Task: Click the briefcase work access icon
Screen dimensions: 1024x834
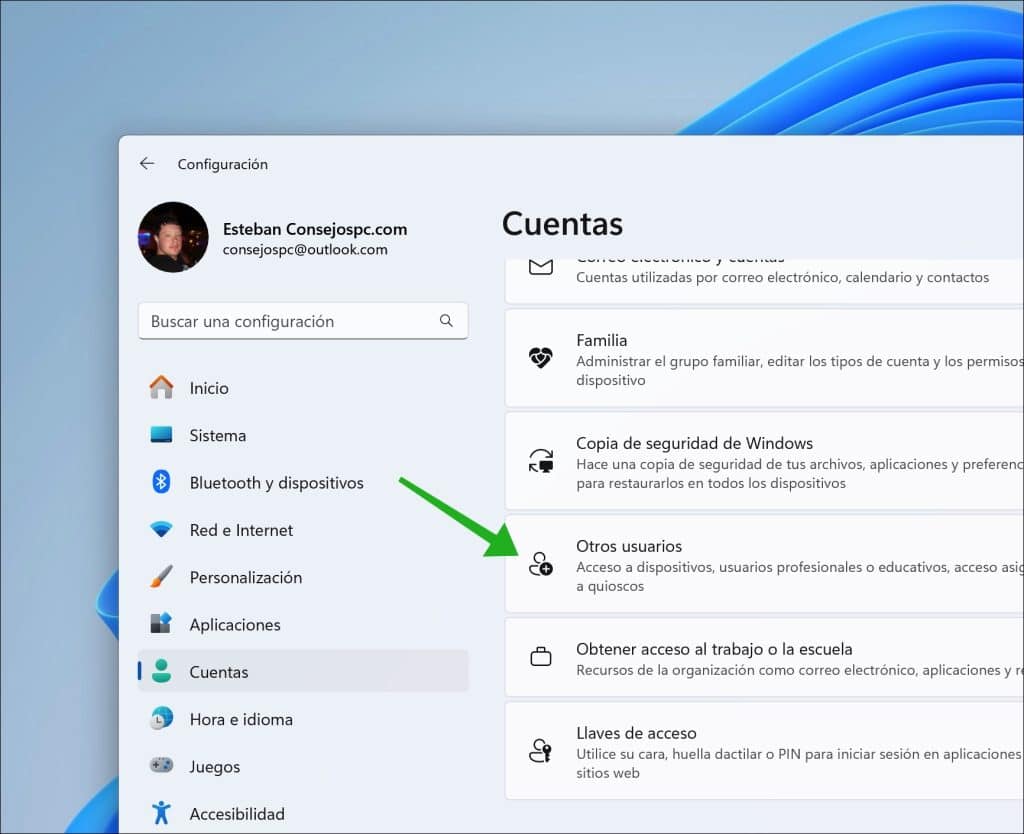Action: coord(541,656)
